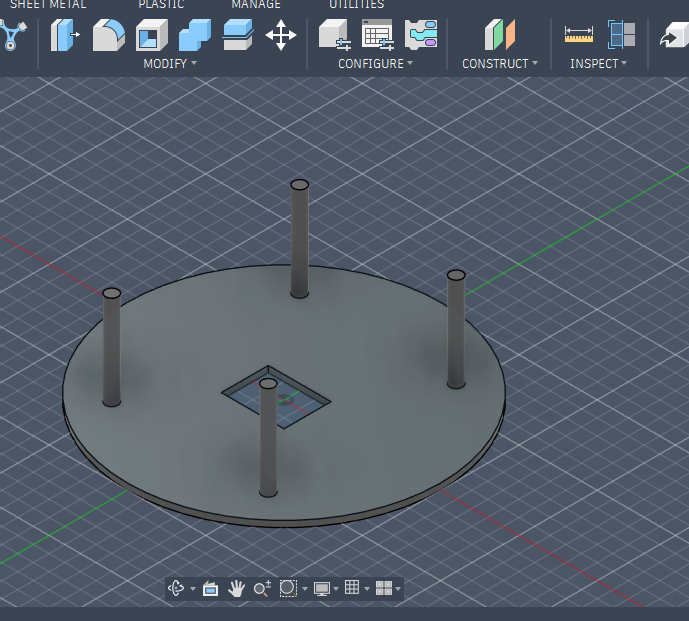The image size is (689, 621).
Task: Activate the Pan hand tool
Action: [236, 588]
